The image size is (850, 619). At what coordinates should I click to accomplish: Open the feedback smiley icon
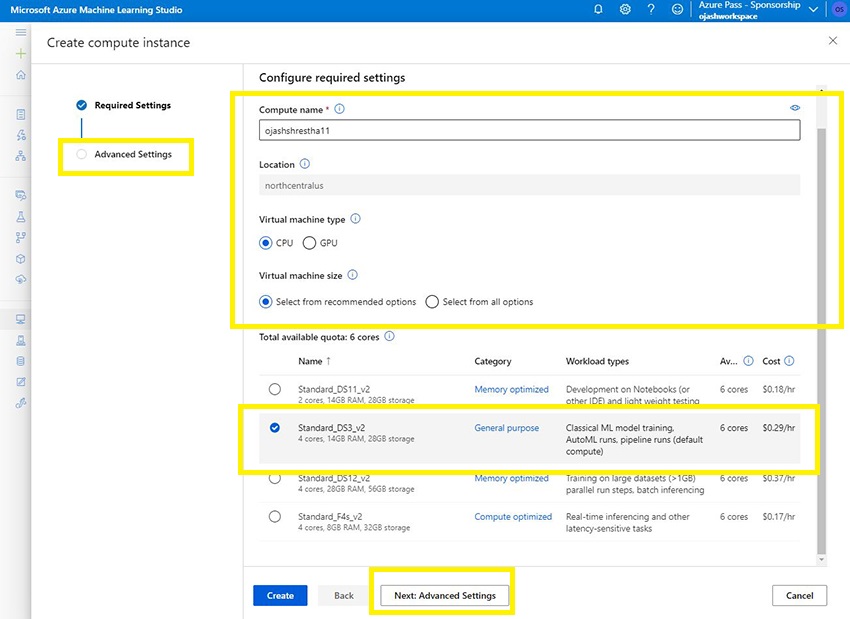(x=678, y=9)
